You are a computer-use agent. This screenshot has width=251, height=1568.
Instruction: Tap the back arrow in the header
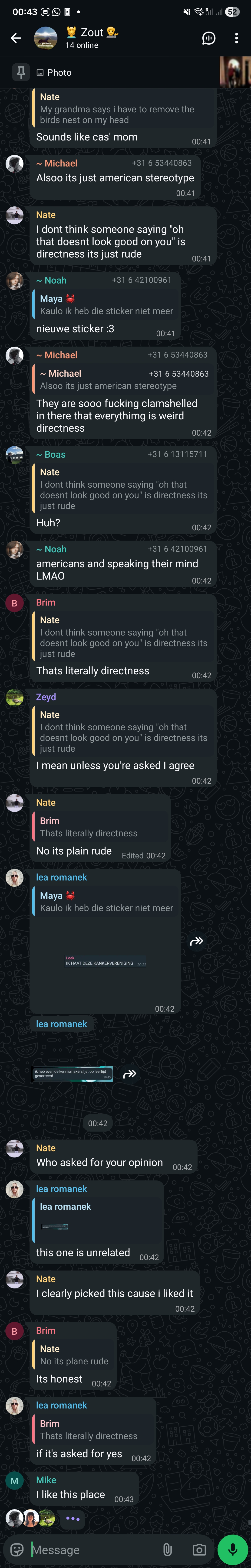(16, 38)
